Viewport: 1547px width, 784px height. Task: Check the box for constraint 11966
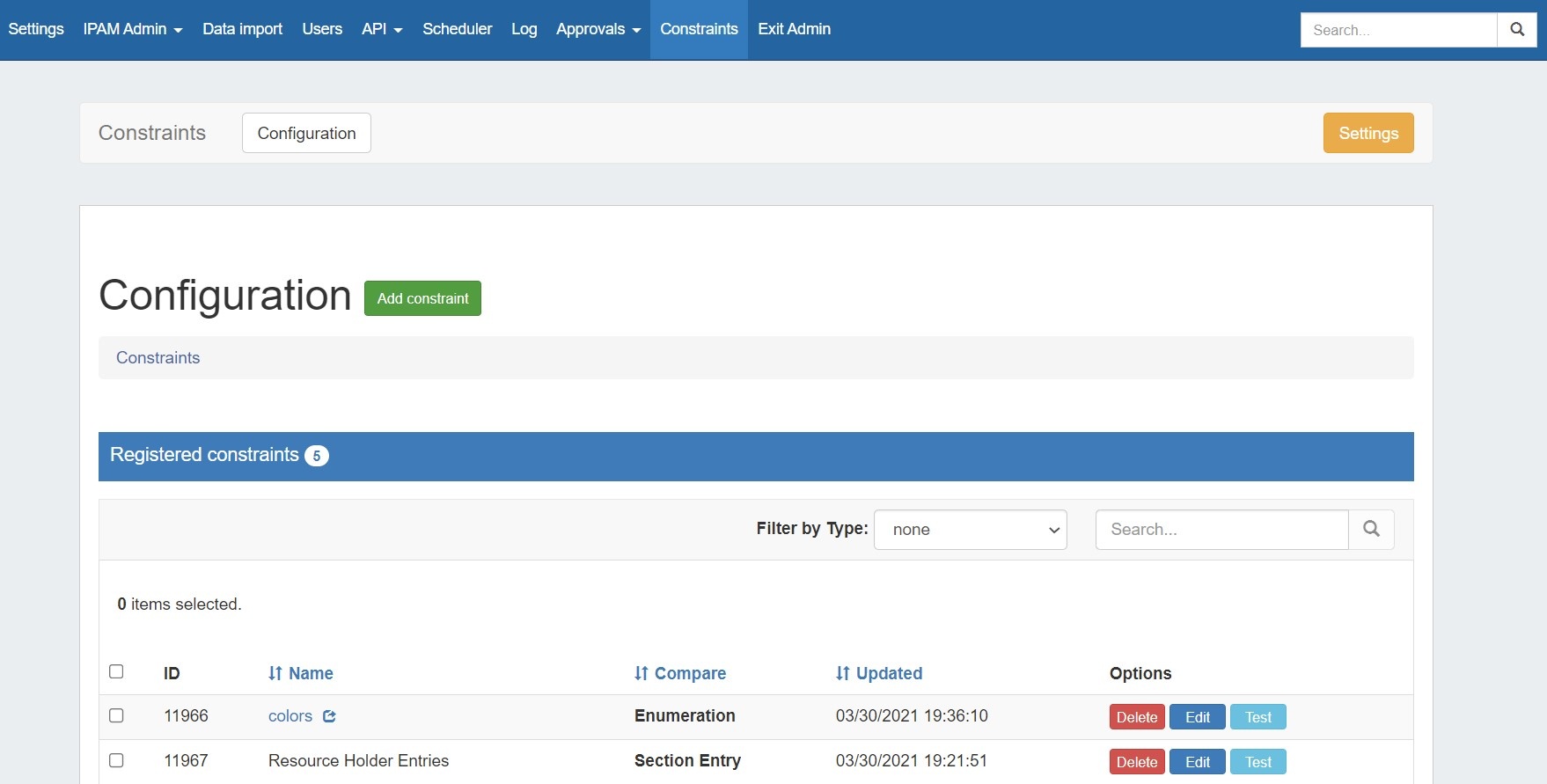(116, 715)
